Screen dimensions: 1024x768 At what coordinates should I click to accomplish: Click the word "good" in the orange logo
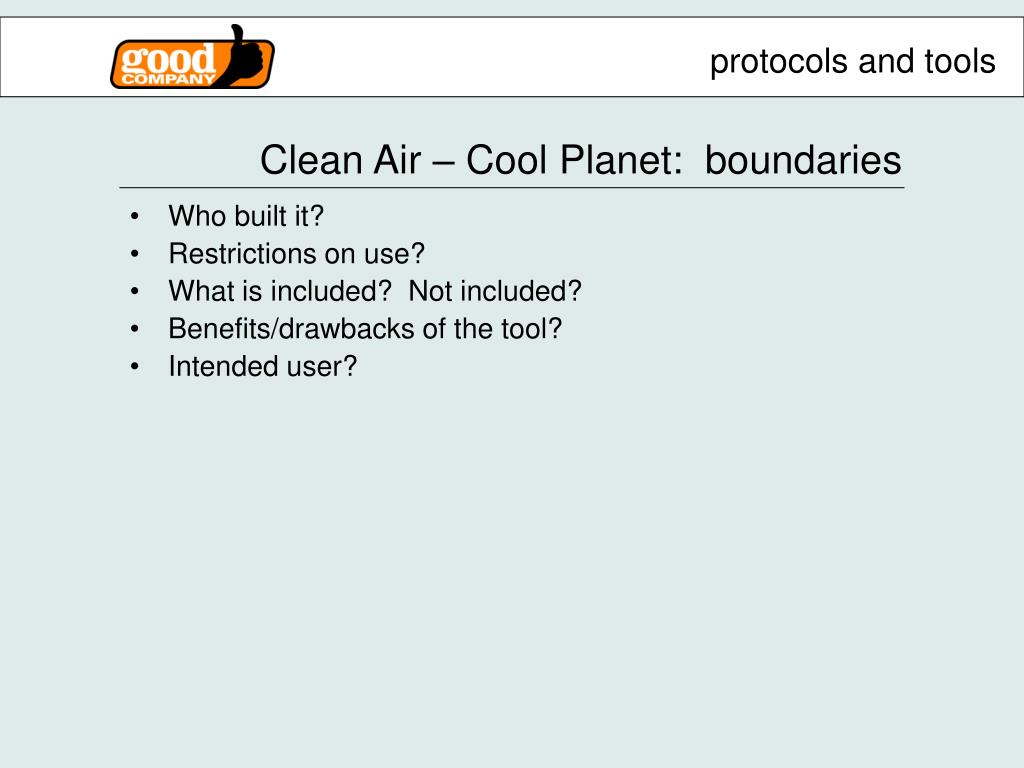[168, 59]
